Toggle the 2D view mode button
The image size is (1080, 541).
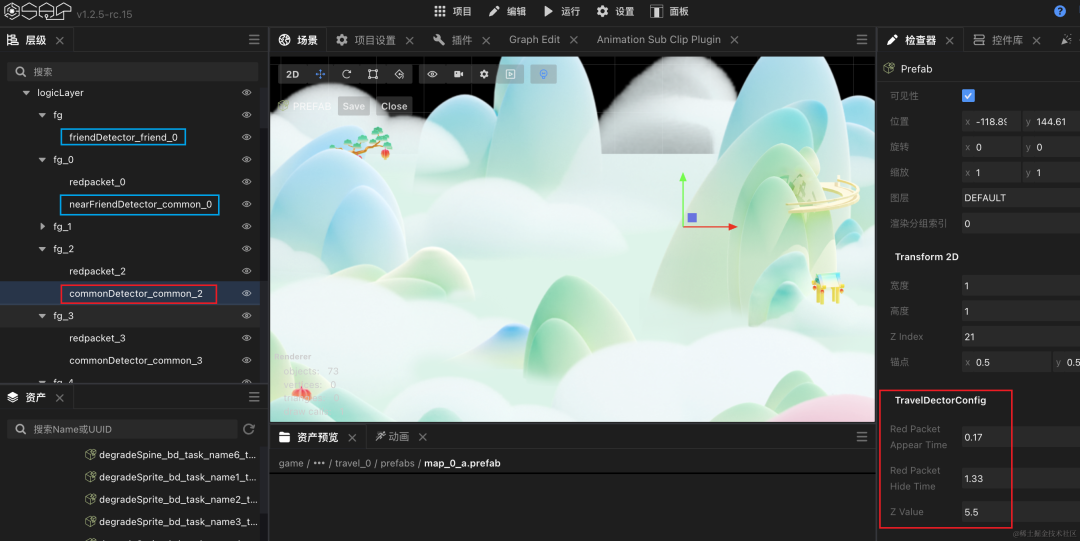click(293, 74)
